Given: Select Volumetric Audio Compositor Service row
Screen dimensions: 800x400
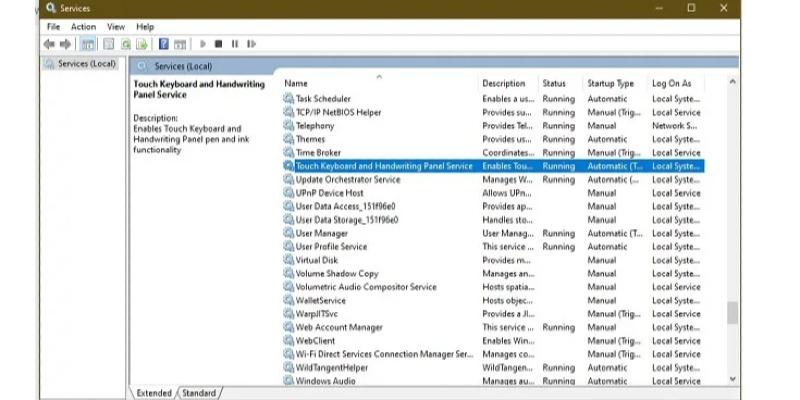Looking at the screenshot, I should pyautogui.click(x=493, y=287).
